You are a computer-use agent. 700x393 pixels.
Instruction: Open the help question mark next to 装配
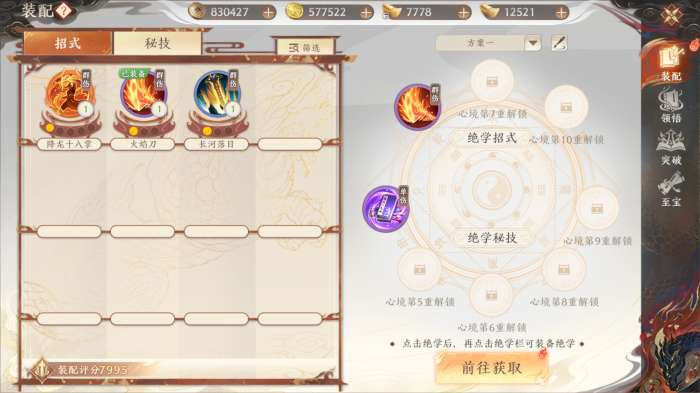coord(63,11)
